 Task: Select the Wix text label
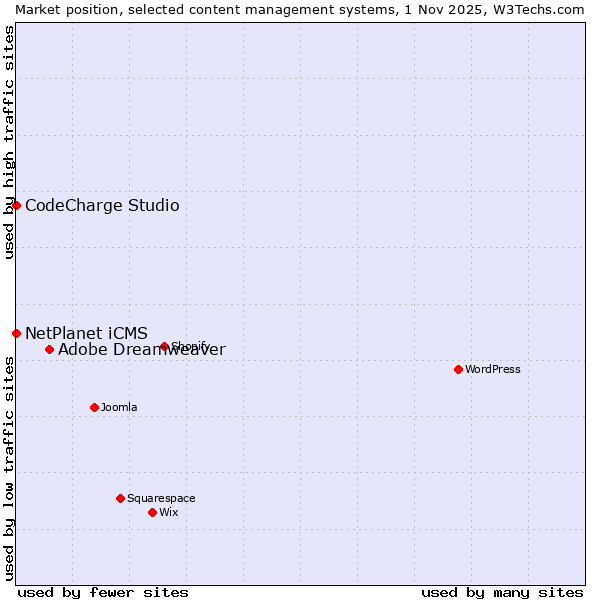click(x=168, y=513)
